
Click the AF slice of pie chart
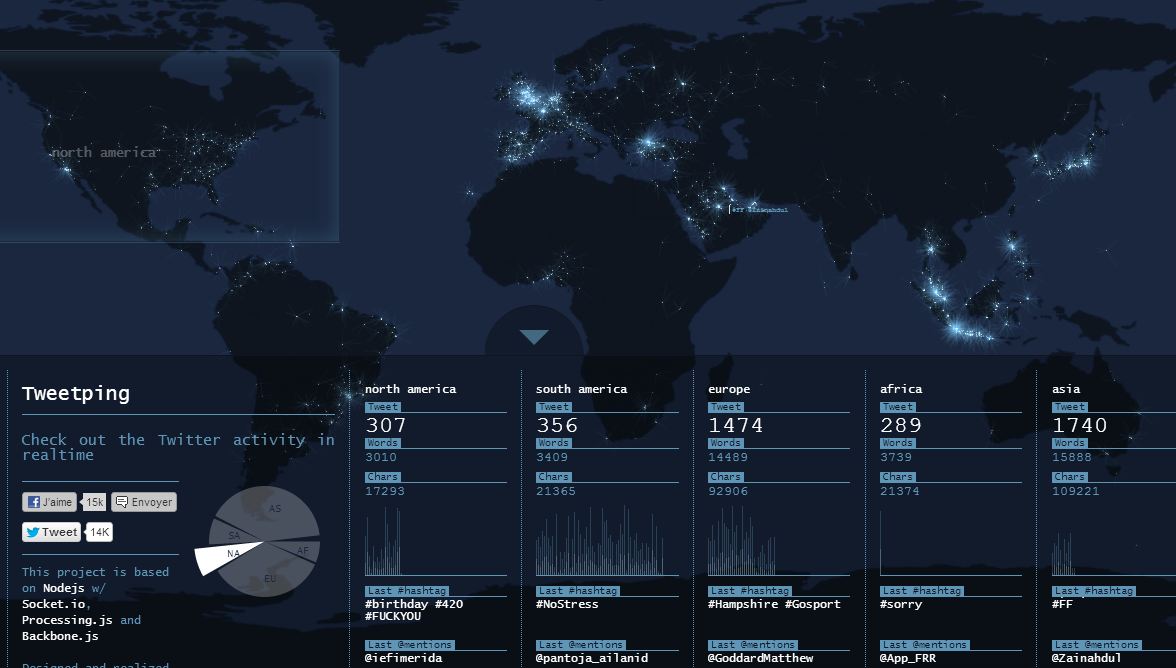303,550
